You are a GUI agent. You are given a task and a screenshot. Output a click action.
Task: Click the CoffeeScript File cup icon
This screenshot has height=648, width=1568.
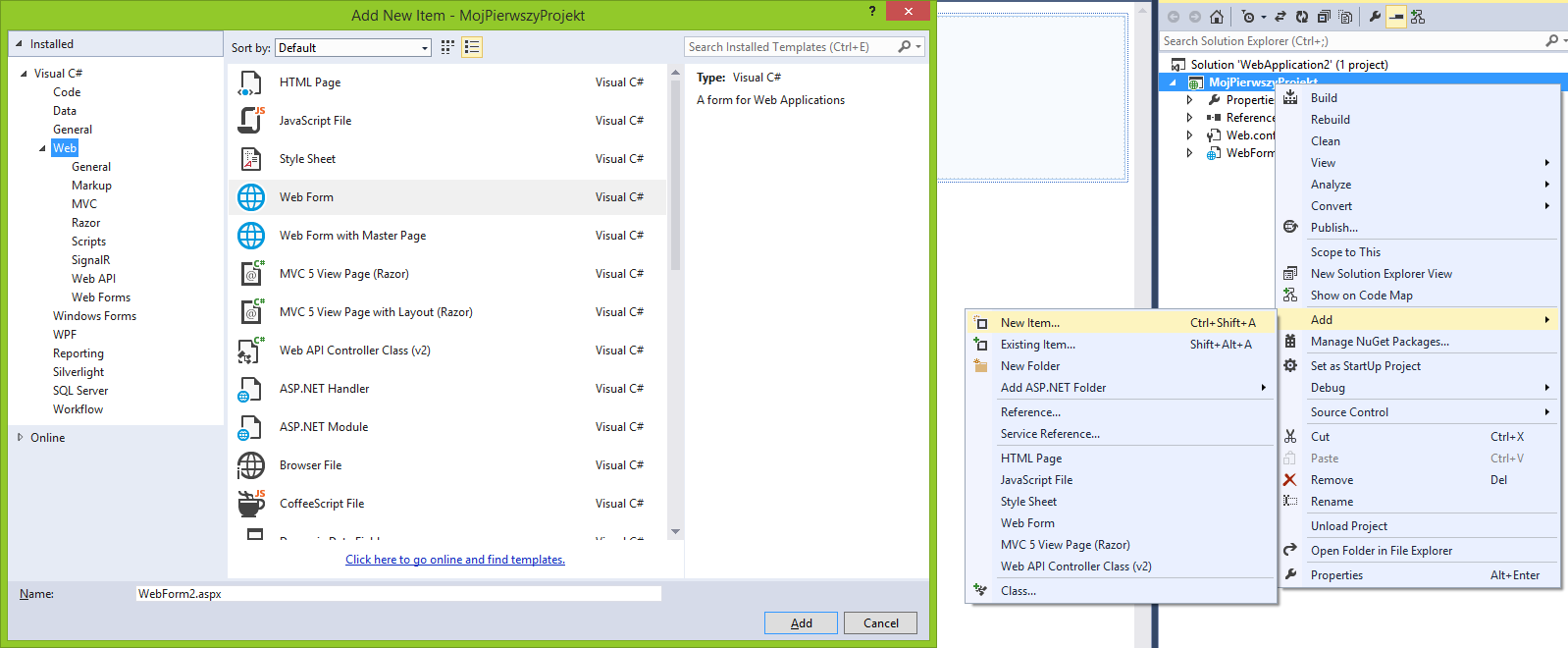click(x=251, y=504)
